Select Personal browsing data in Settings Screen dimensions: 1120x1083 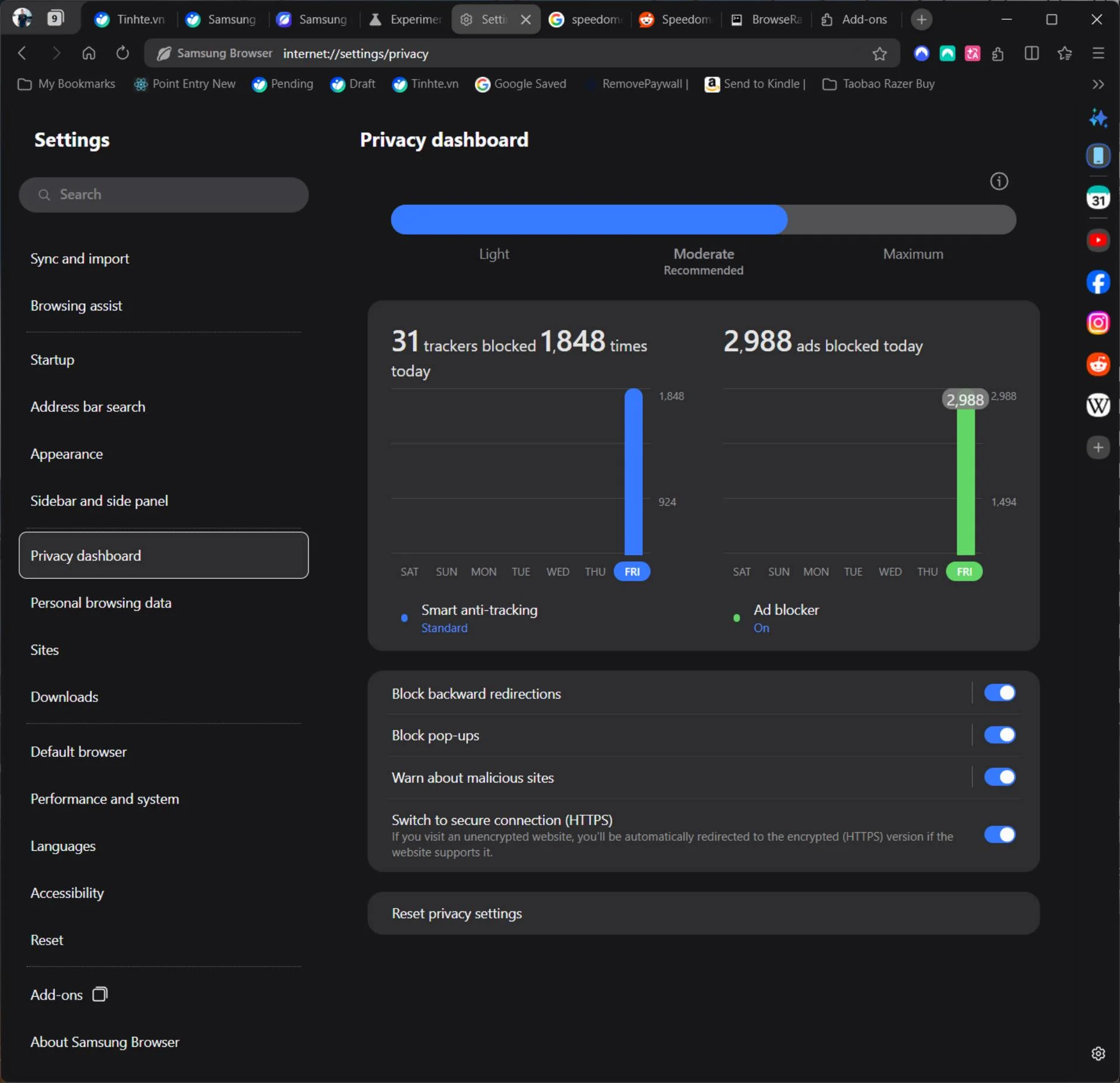100,603
